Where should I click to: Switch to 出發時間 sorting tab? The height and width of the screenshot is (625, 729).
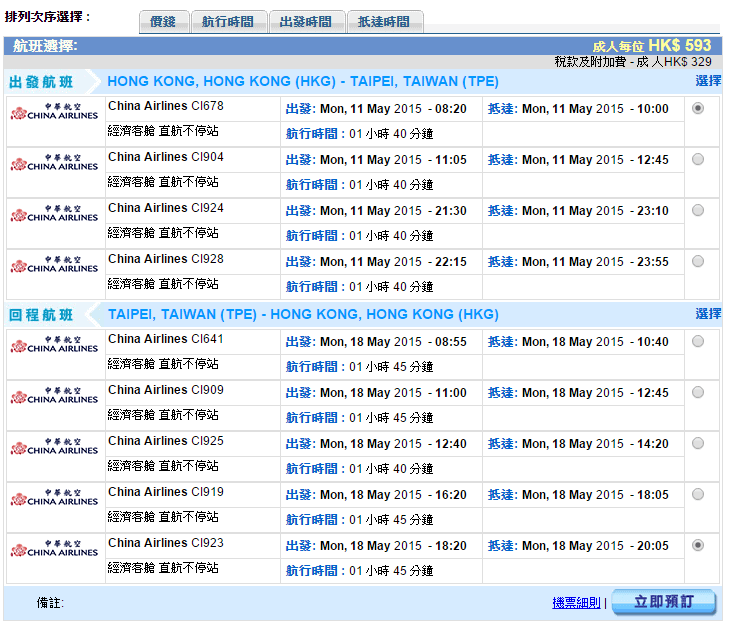click(307, 22)
